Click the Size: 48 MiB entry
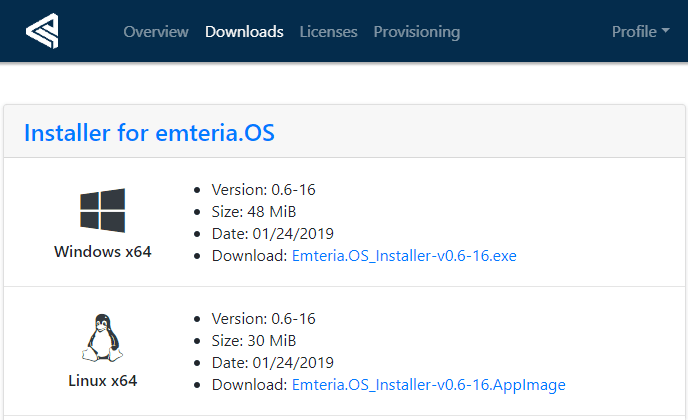The height and width of the screenshot is (420, 688). (254, 212)
